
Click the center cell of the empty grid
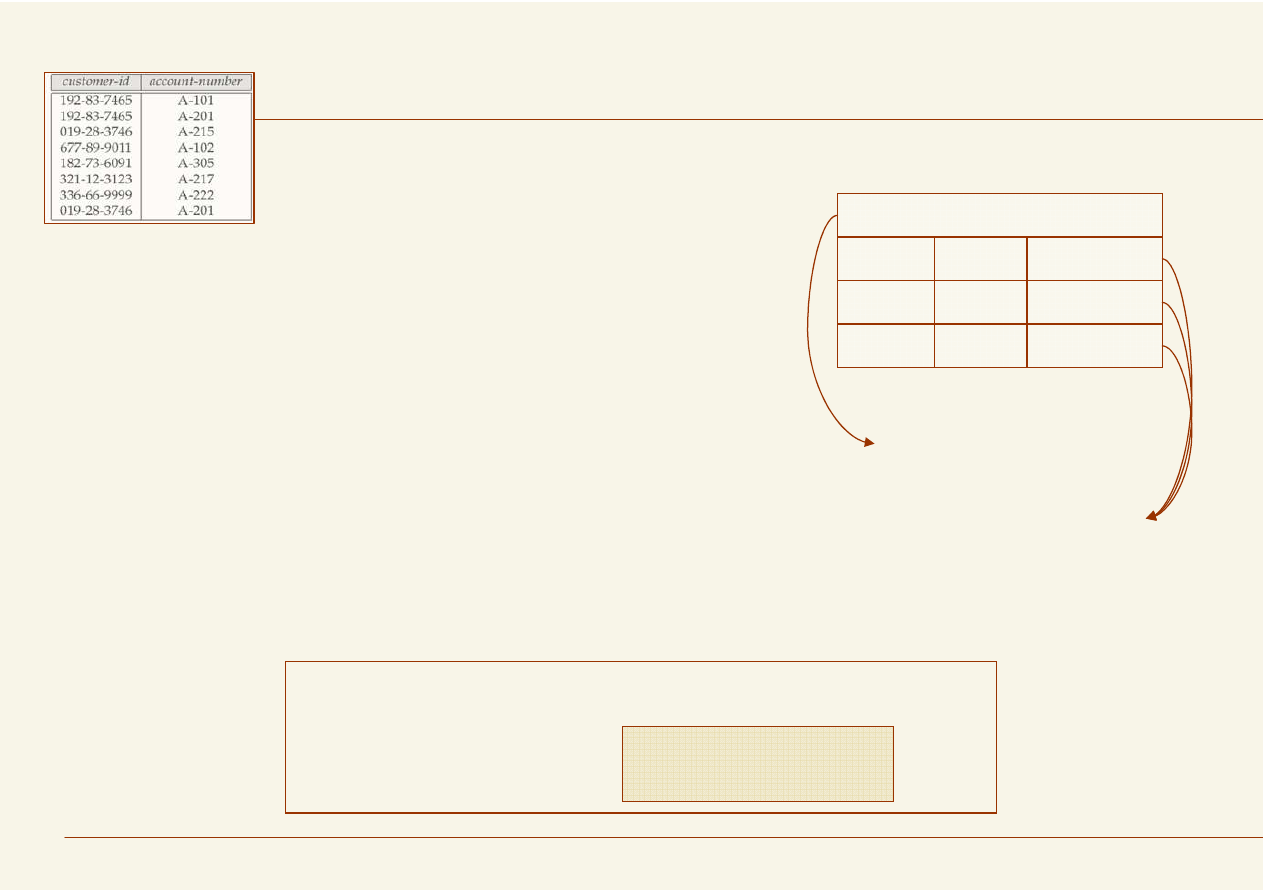coord(980,302)
